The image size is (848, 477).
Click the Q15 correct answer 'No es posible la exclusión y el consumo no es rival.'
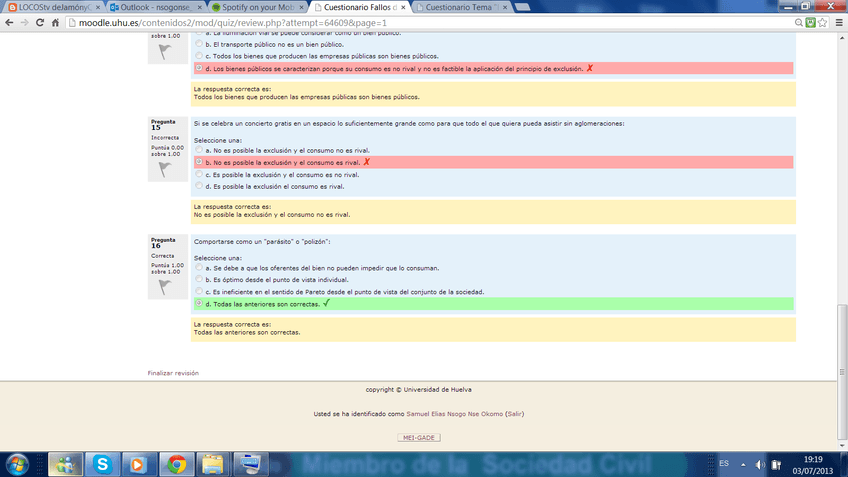pos(272,215)
